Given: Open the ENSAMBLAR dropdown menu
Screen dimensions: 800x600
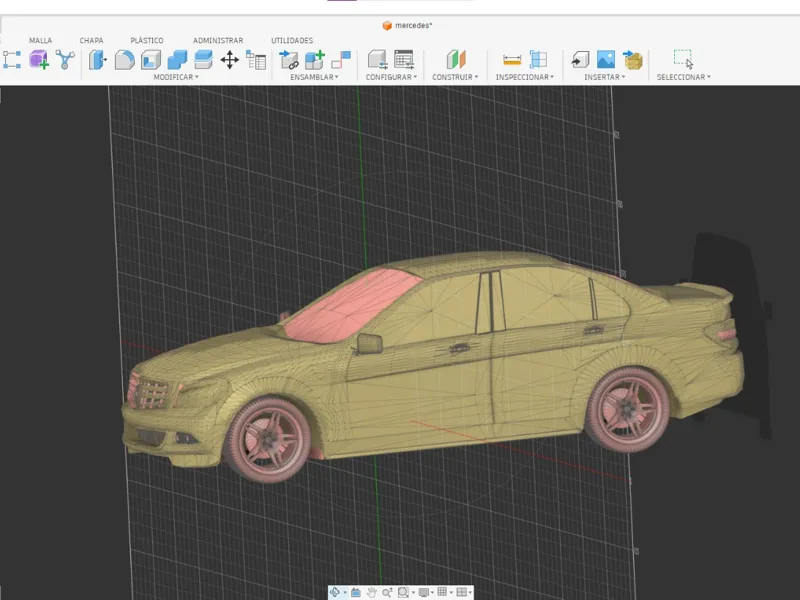Looking at the screenshot, I should click(314, 77).
